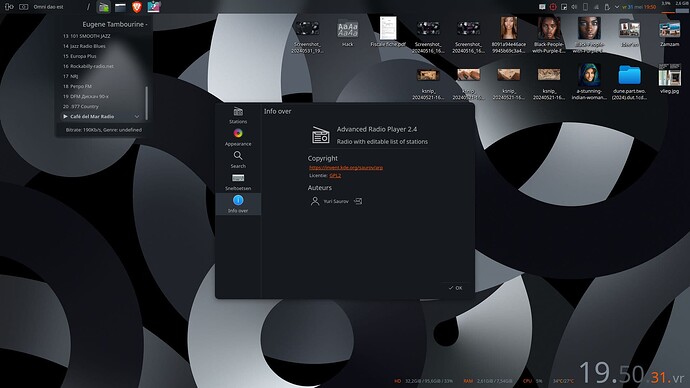This screenshot has height=388, width=690.
Task: Click the Eugene Tambourine track title
Action: 114,25
